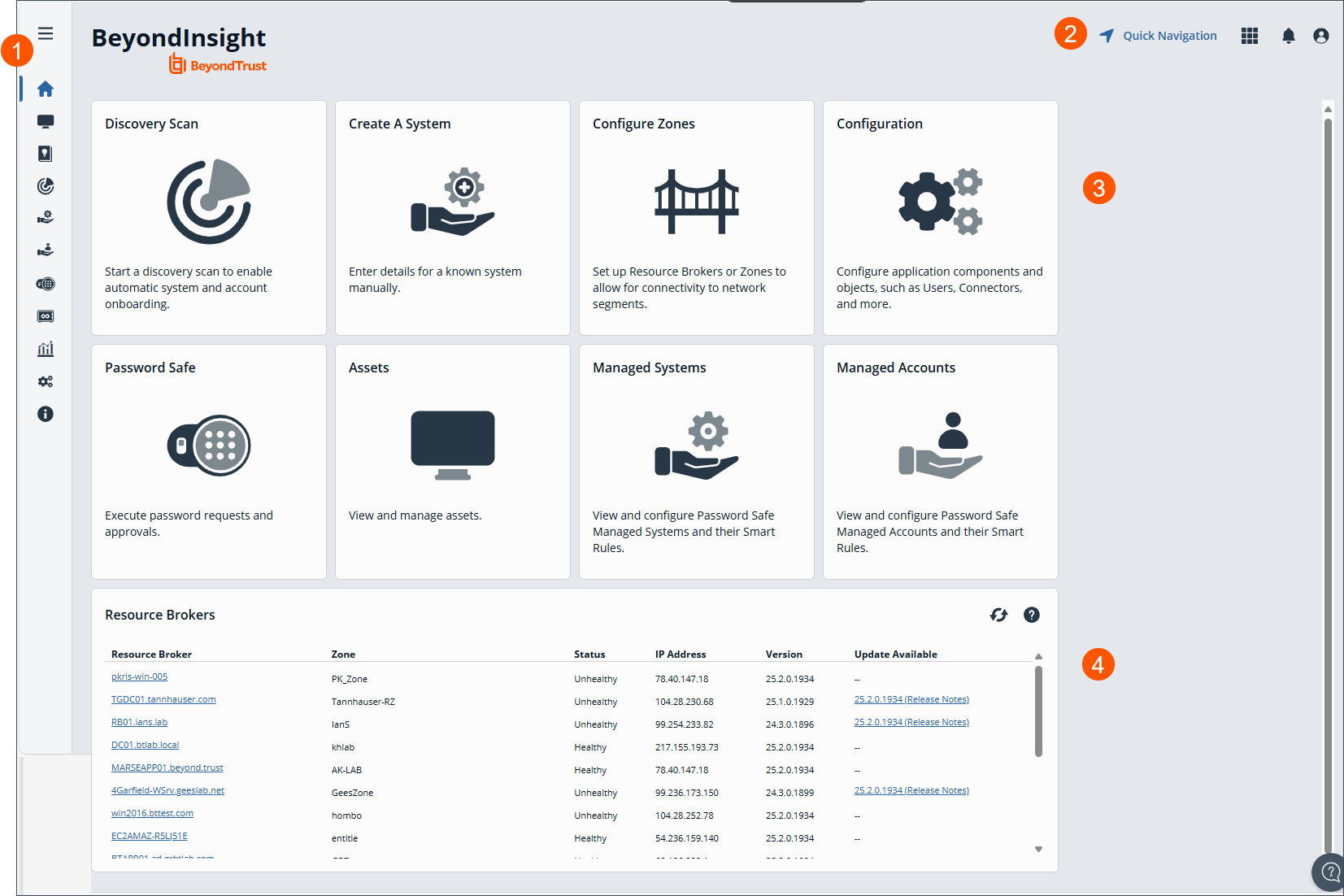Sort by the IP Address column header
Screen dimensions: 1344x896
click(681, 654)
